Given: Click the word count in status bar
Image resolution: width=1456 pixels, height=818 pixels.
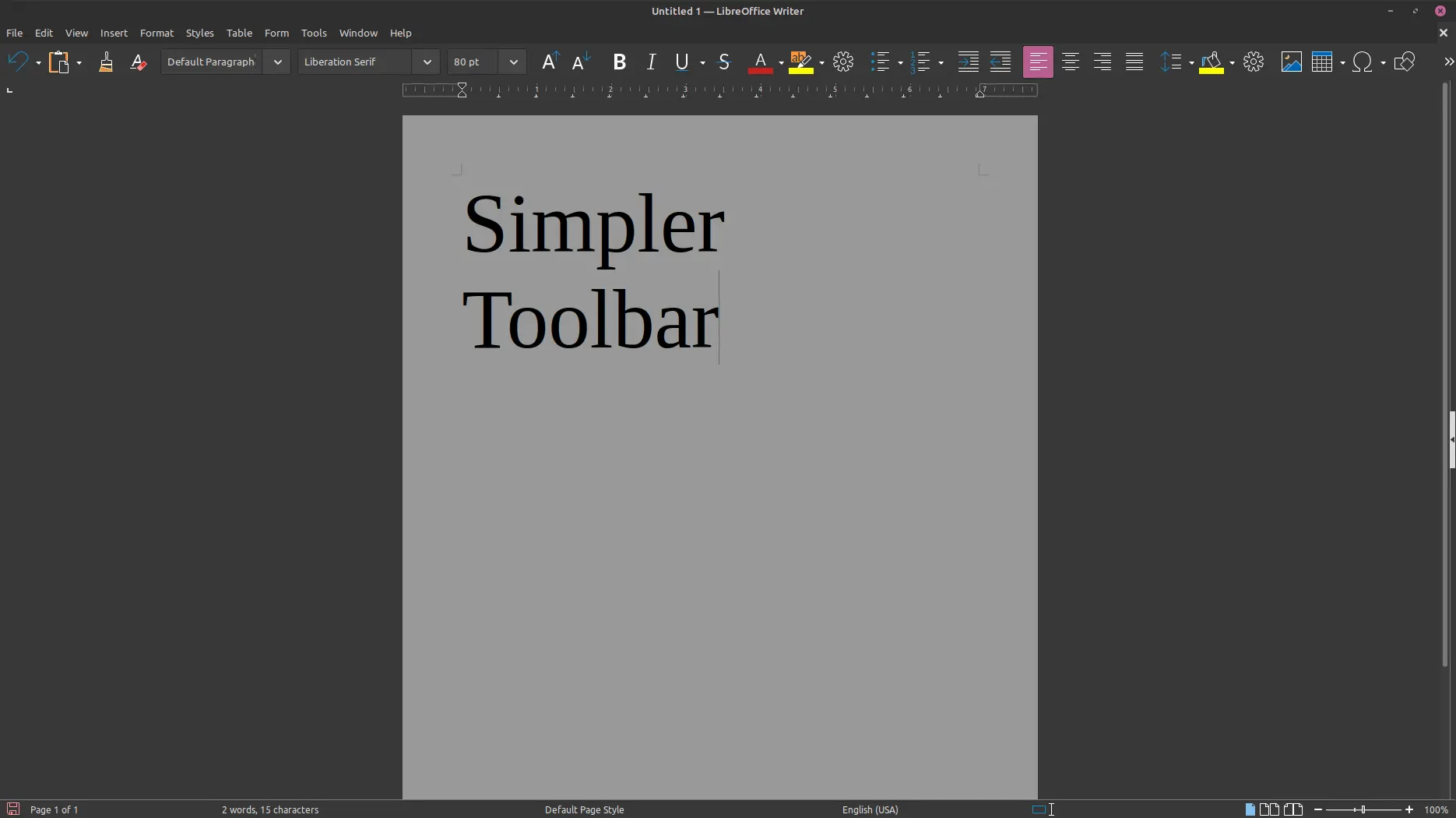Looking at the screenshot, I should tap(270, 809).
